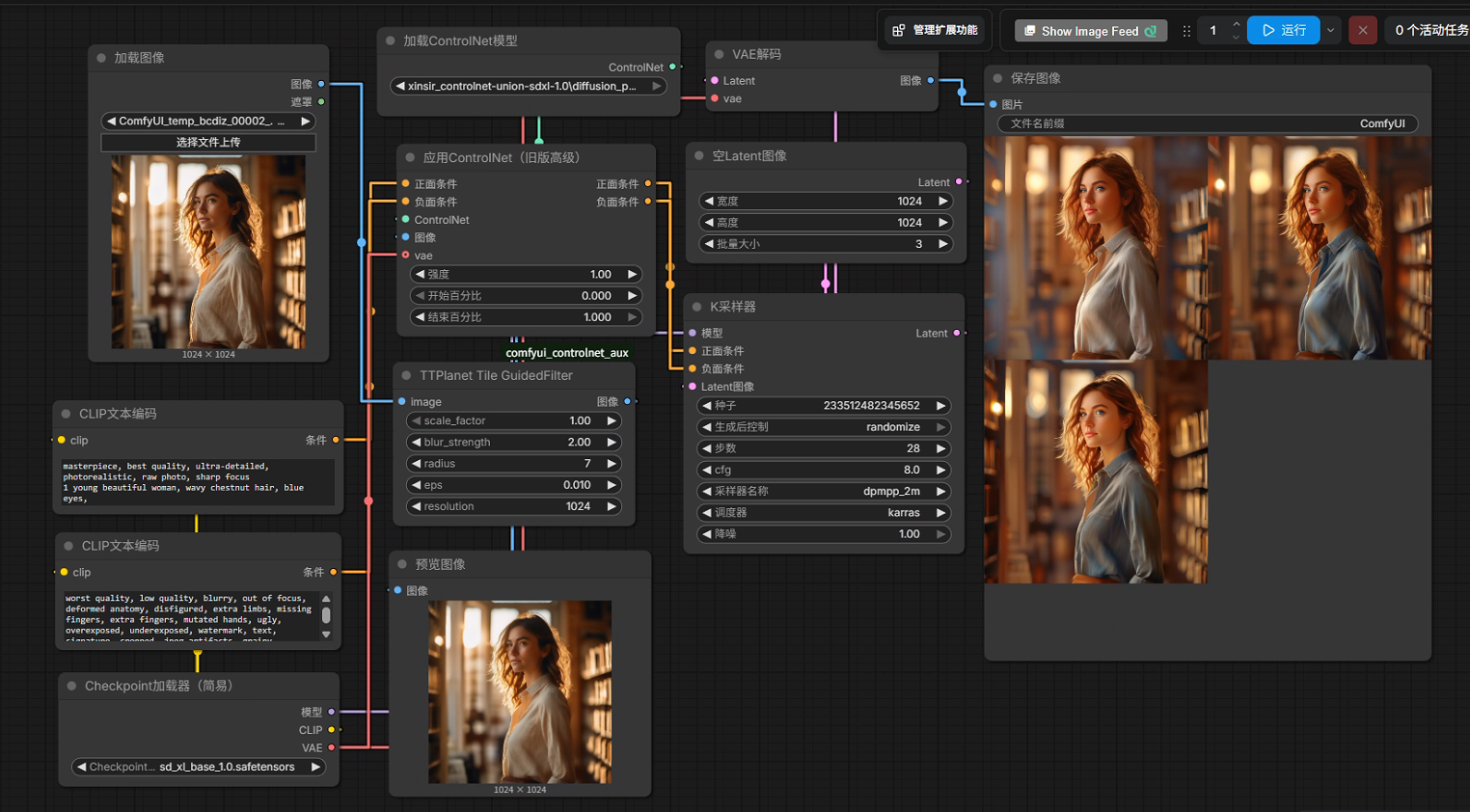
Task: Collapse the K采样器 node via its title dot
Action: coord(696,307)
